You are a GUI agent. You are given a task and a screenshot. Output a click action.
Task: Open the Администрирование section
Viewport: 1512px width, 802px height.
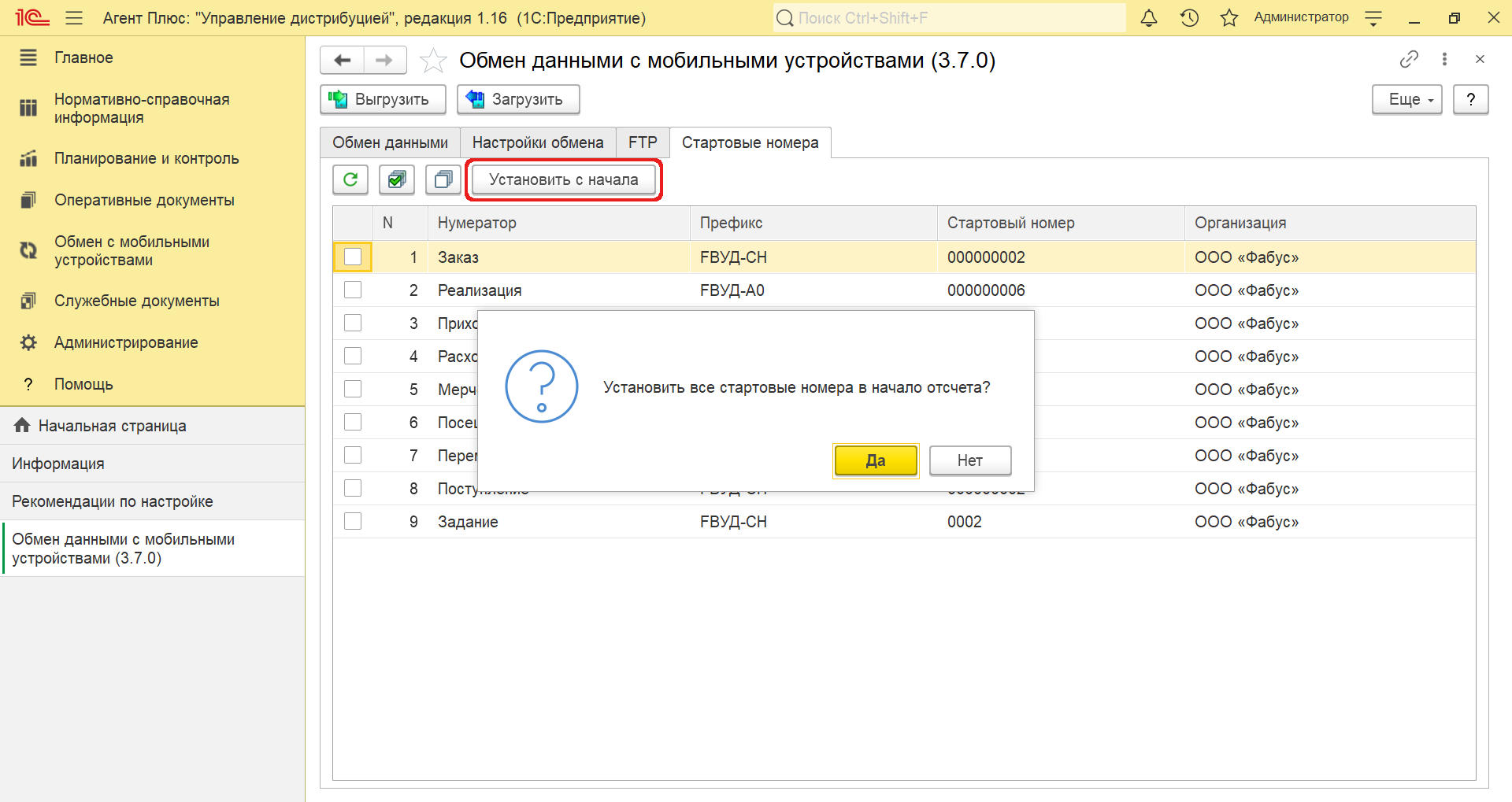126,342
